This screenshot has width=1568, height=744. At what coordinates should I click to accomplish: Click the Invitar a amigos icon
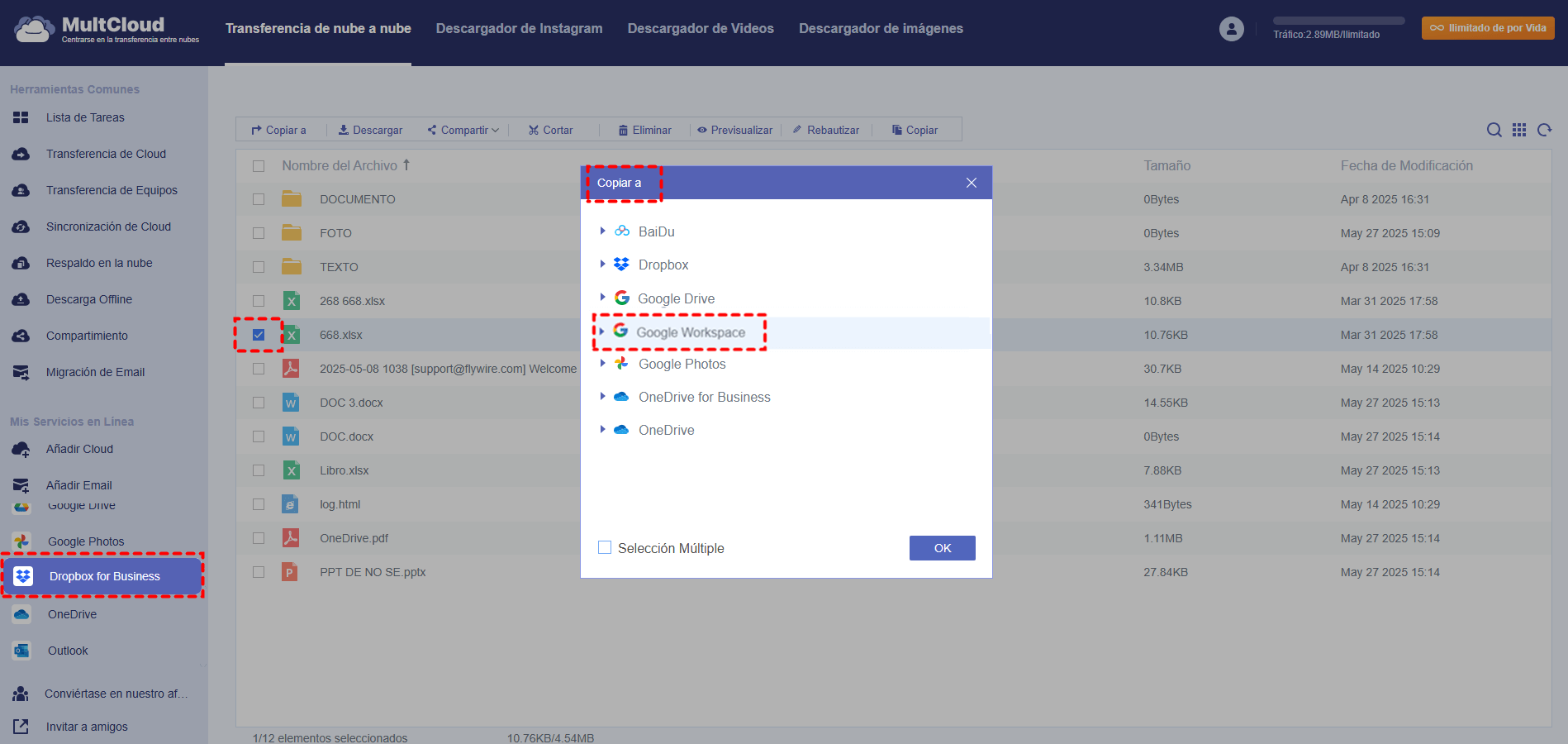(x=21, y=727)
